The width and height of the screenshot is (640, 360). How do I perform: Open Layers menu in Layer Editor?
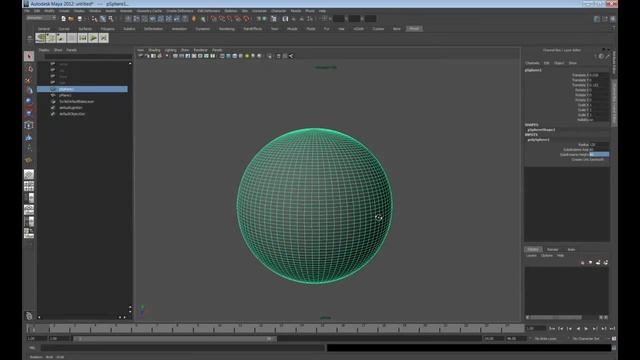point(531,256)
